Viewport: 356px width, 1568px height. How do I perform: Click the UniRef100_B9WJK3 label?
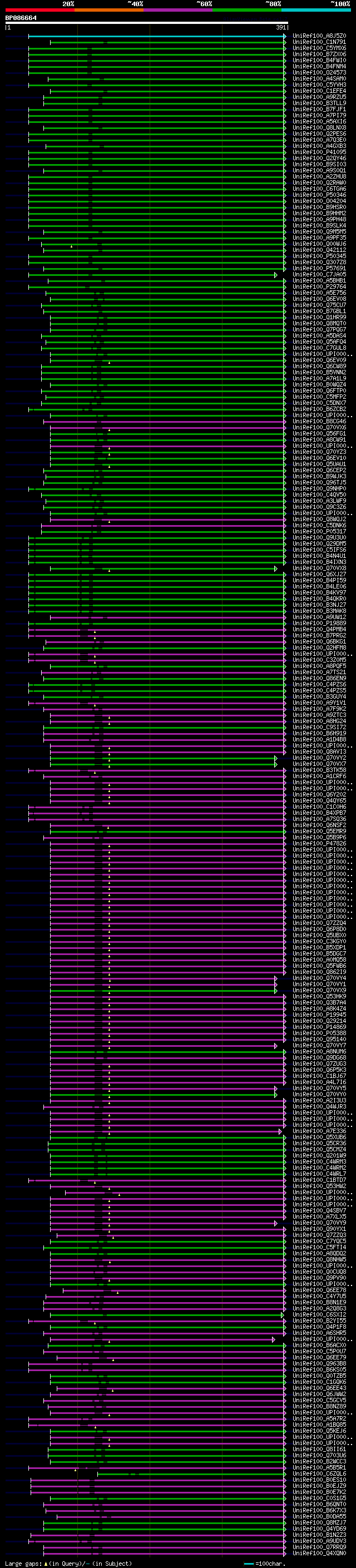click(319, 476)
